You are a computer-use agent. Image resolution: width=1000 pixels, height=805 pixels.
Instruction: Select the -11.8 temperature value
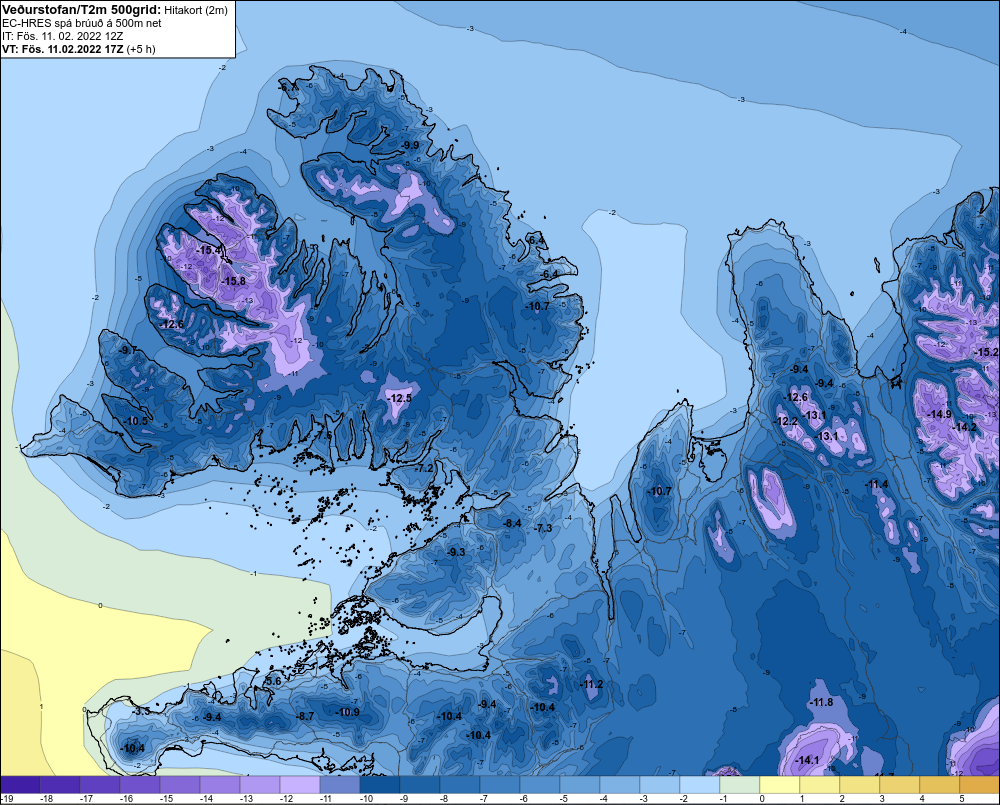pos(821,702)
